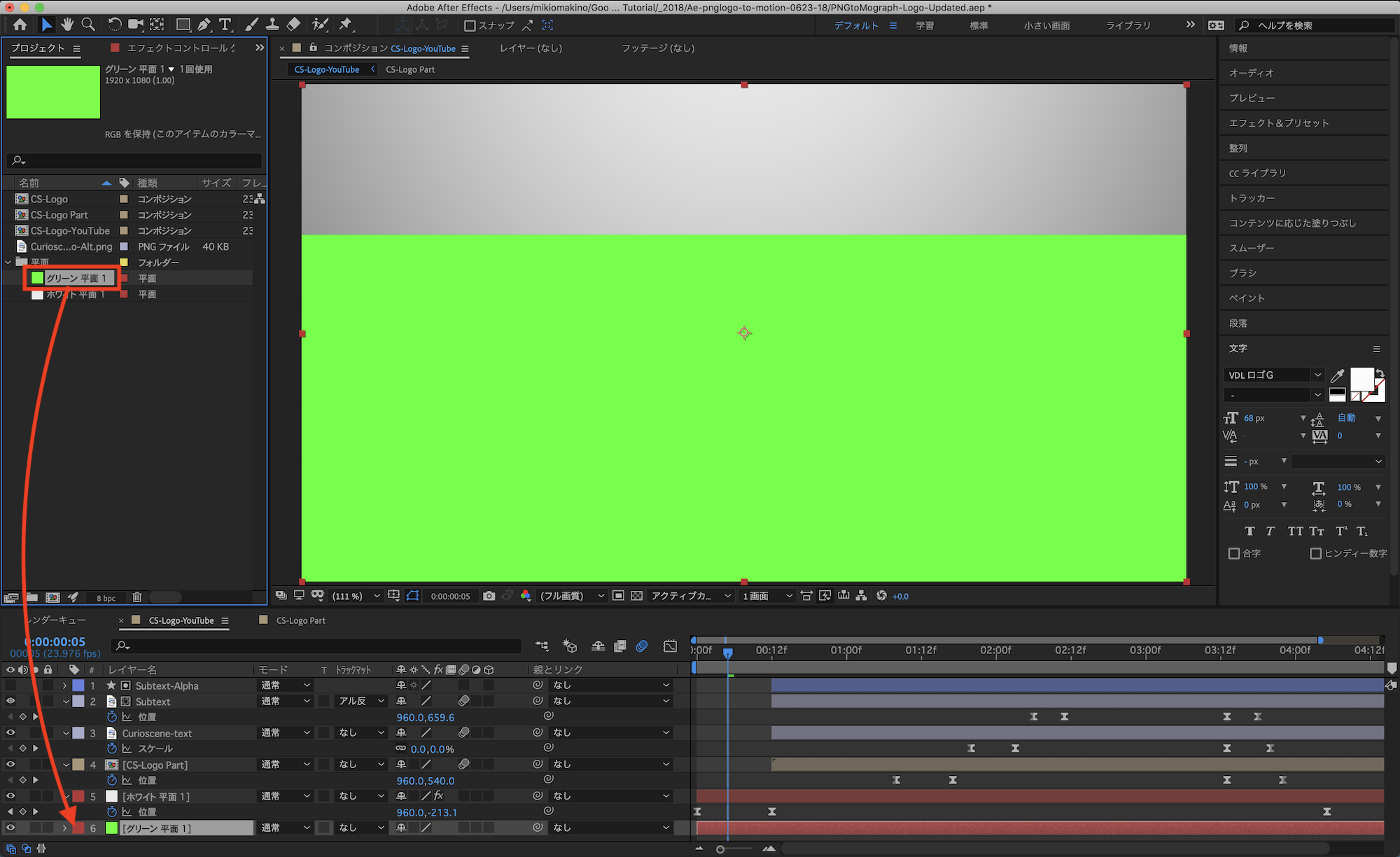Enable the スナップ checkbox

point(470,26)
